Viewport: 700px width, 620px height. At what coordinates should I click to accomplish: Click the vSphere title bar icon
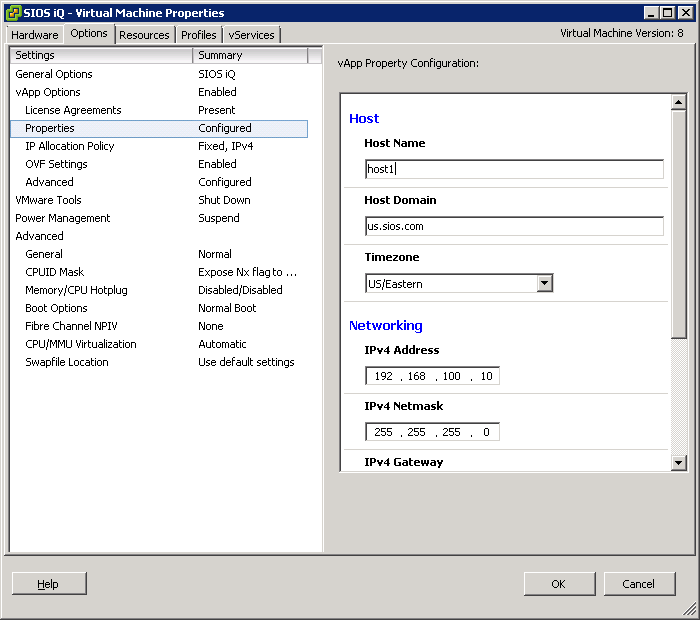[13, 12]
